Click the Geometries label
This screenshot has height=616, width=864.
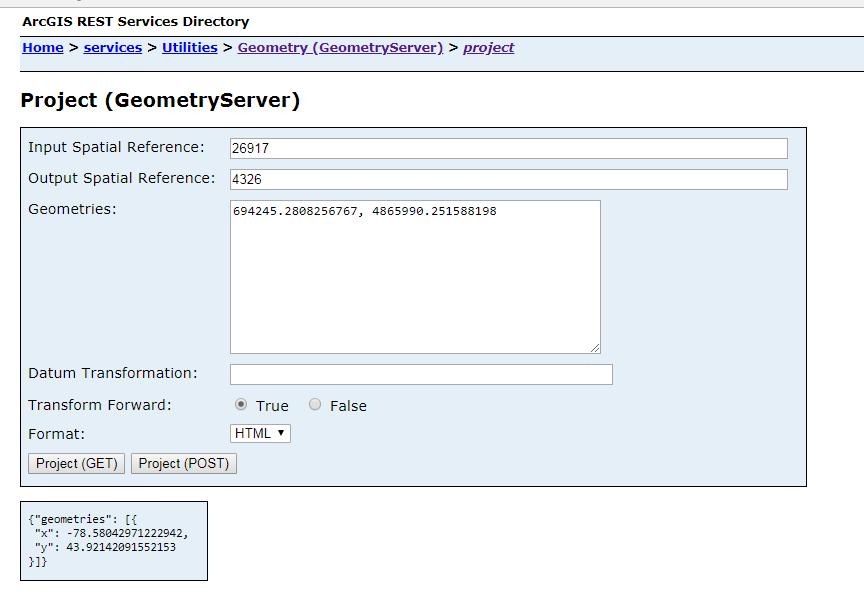72,209
